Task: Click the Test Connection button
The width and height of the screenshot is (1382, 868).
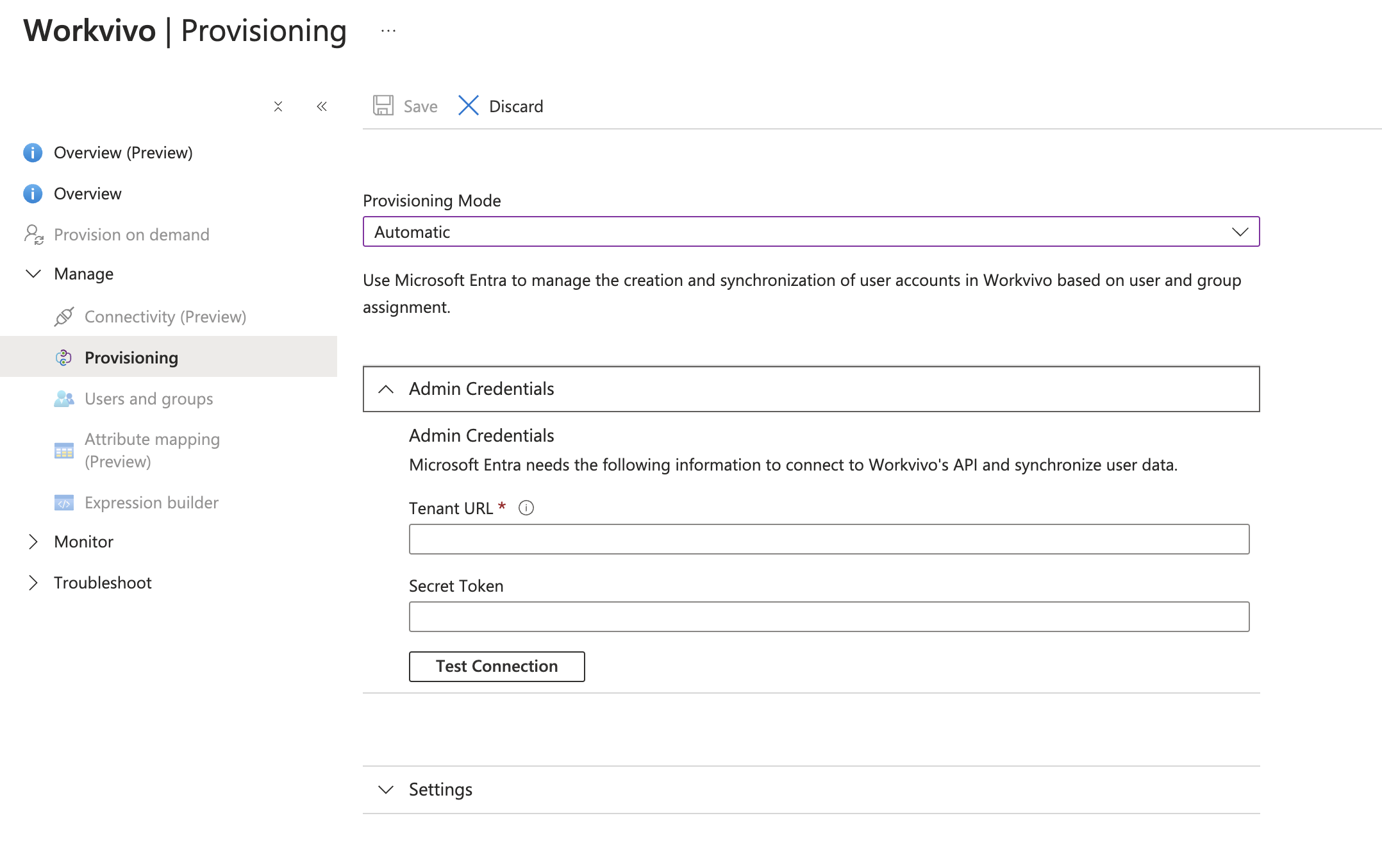Action: (497, 667)
